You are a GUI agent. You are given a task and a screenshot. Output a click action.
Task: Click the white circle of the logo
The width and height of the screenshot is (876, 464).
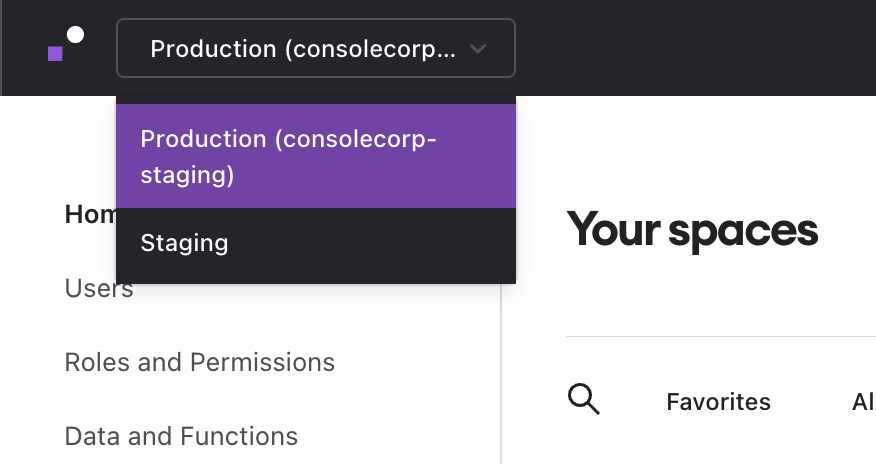point(75,36)
